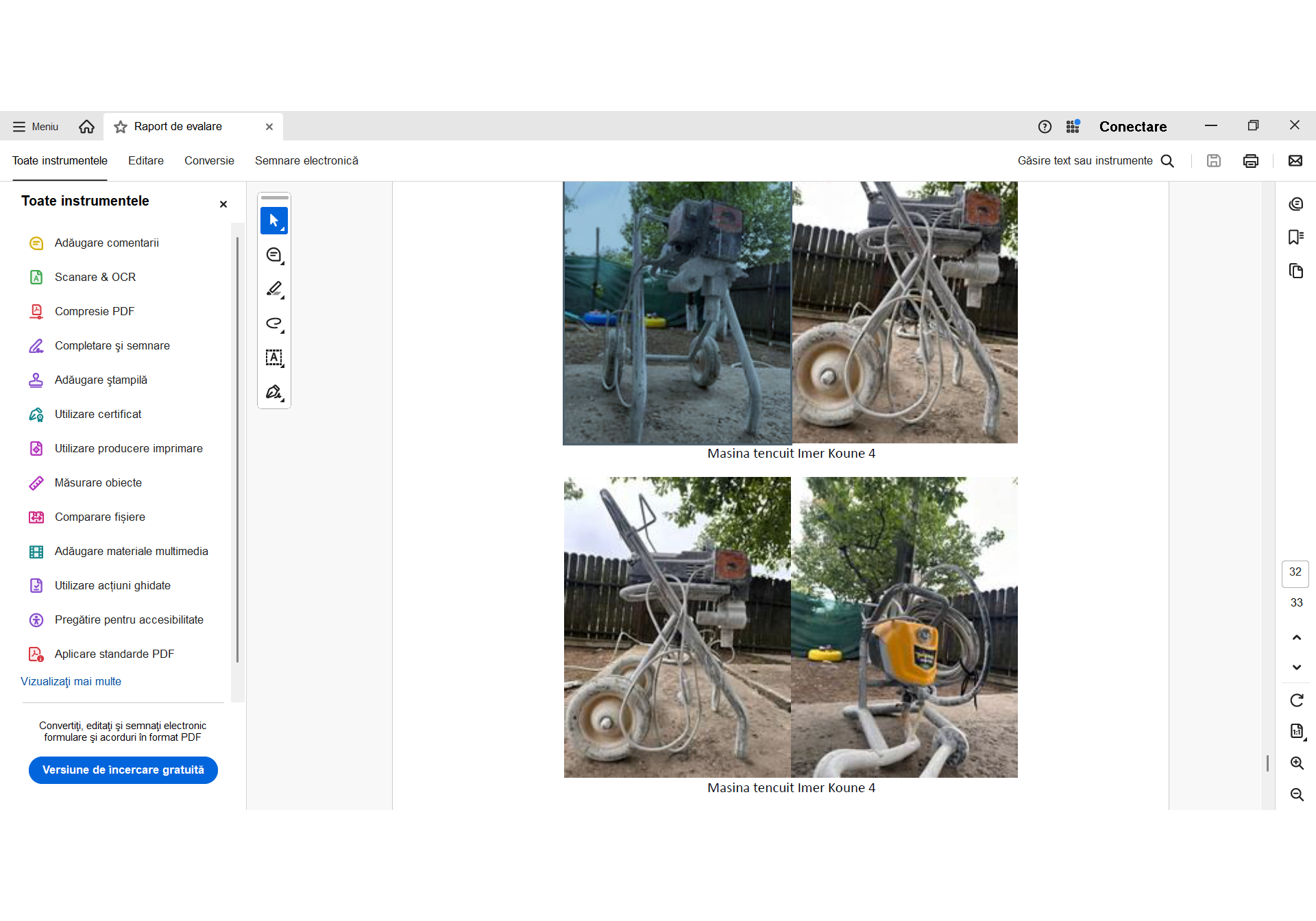Select the freehand draw loop tool
This screenshot has height=921, width=1316.
(273, 323)
